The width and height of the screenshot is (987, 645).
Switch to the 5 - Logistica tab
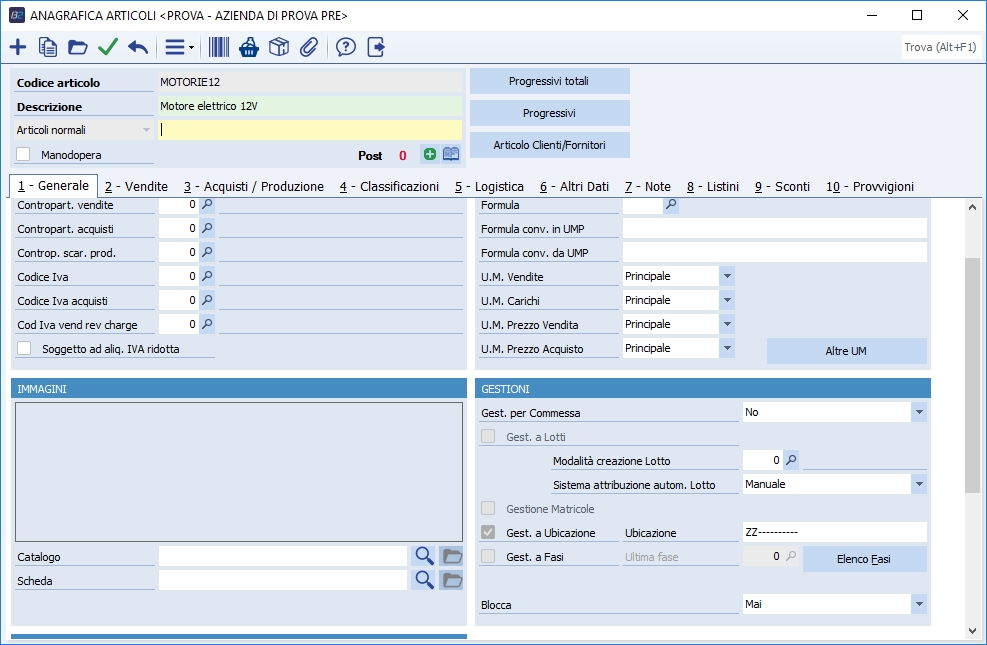[x=488, y=186]
